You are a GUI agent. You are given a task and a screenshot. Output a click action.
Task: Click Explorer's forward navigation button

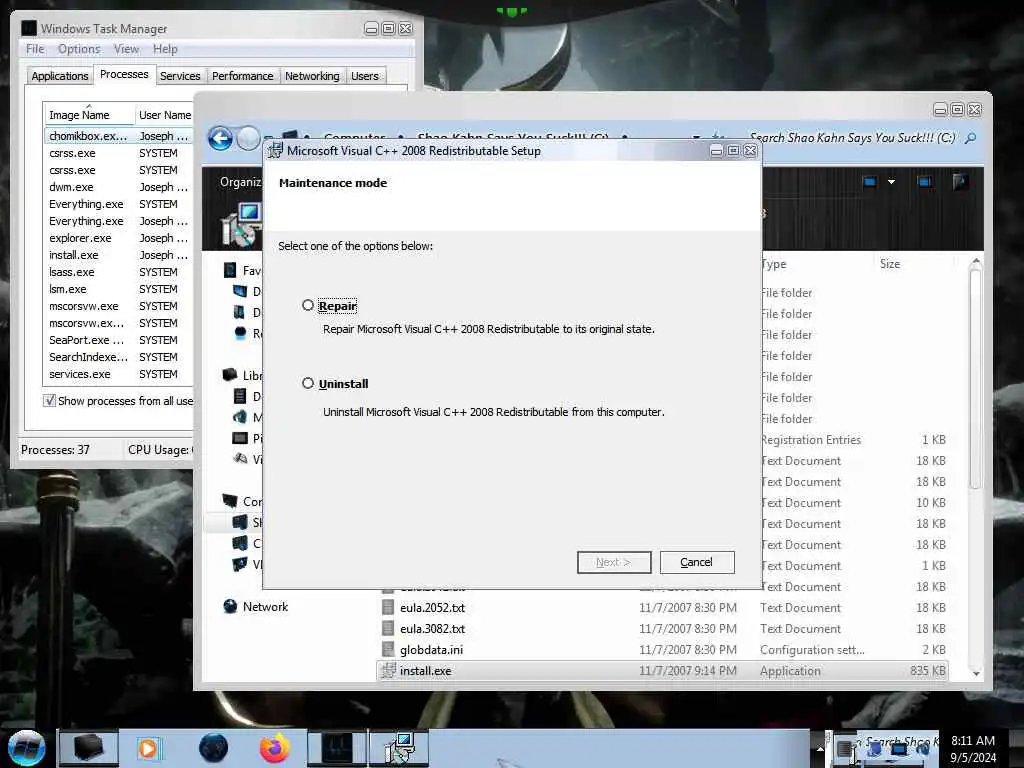click(x=248, y=138)
